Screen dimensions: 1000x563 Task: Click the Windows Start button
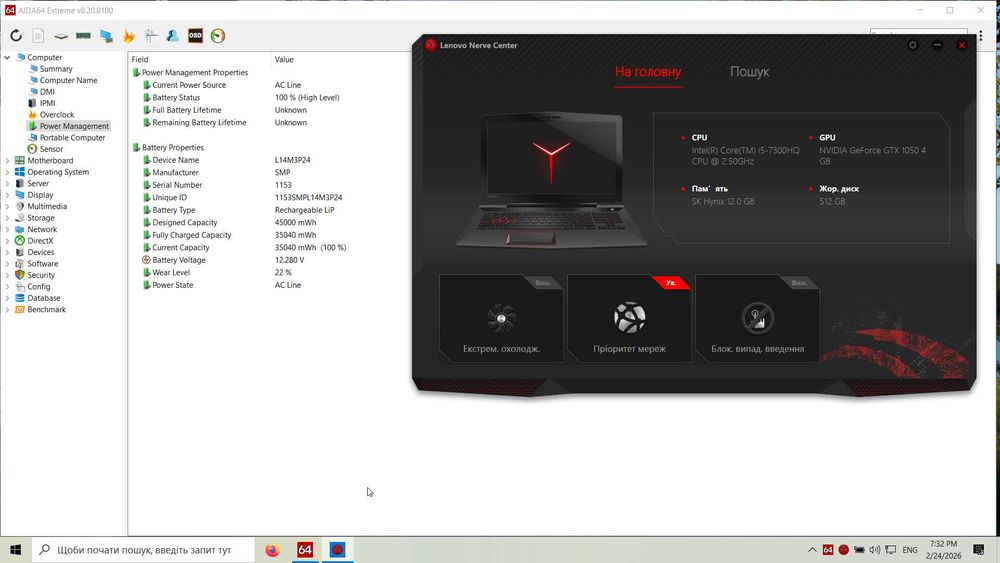pyautogui.click(x=16, y=550)
